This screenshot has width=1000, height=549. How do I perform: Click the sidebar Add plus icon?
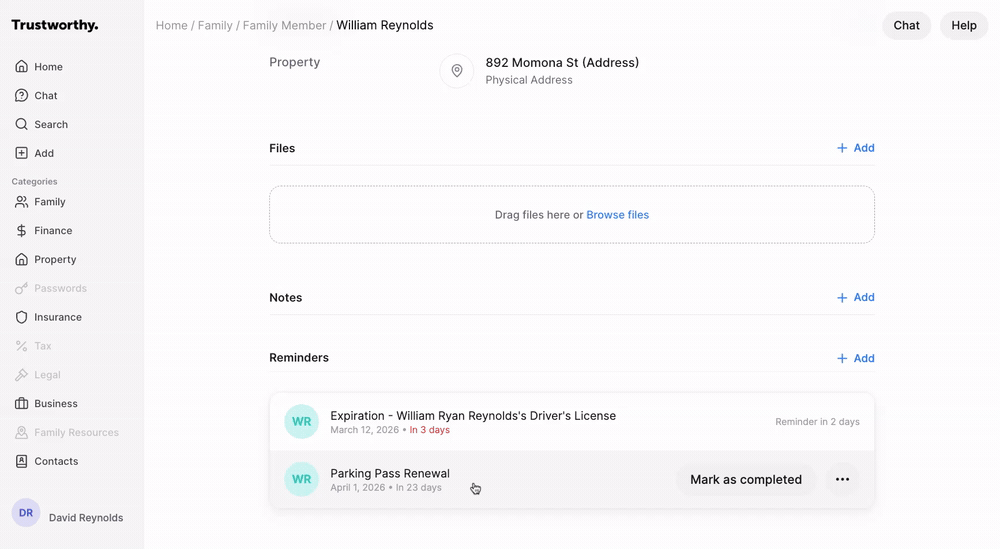pyautogui.click(x=21, y=154)
